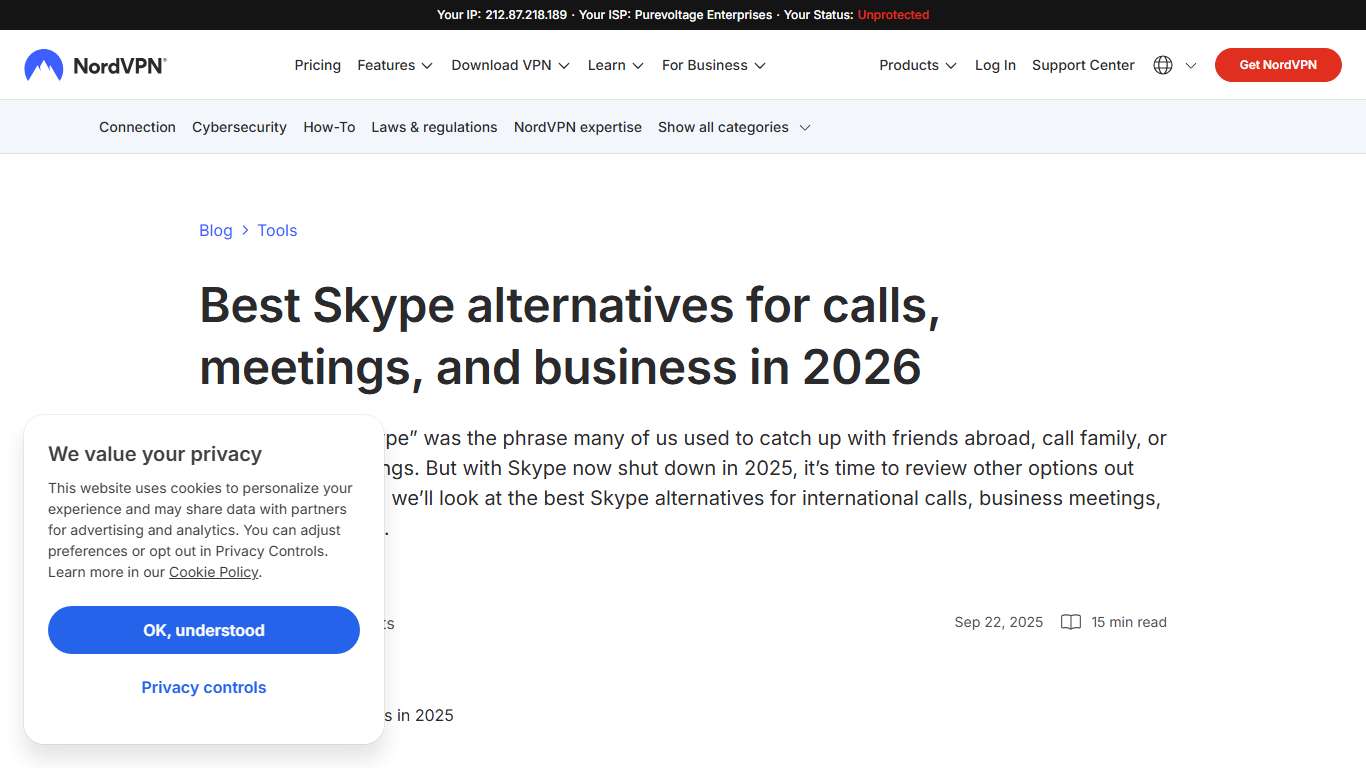The image size is (1366, 768).
Task: Open the Laws & regulations section
Action: [434, 127]
